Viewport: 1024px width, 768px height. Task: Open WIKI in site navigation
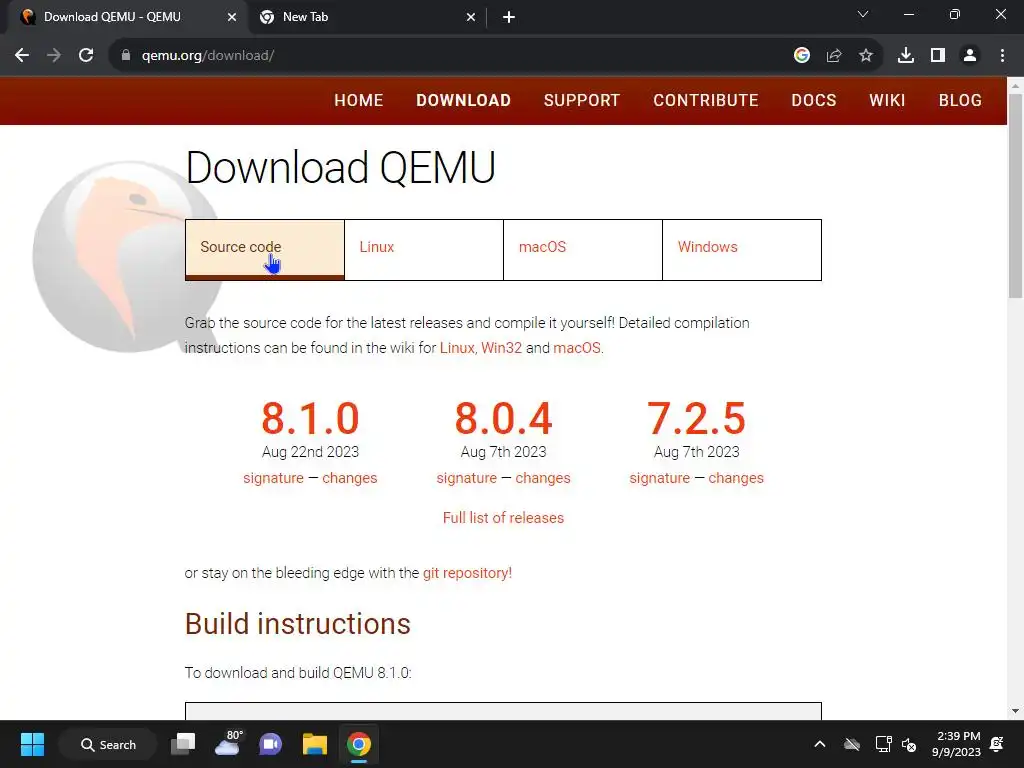[887, 100]
